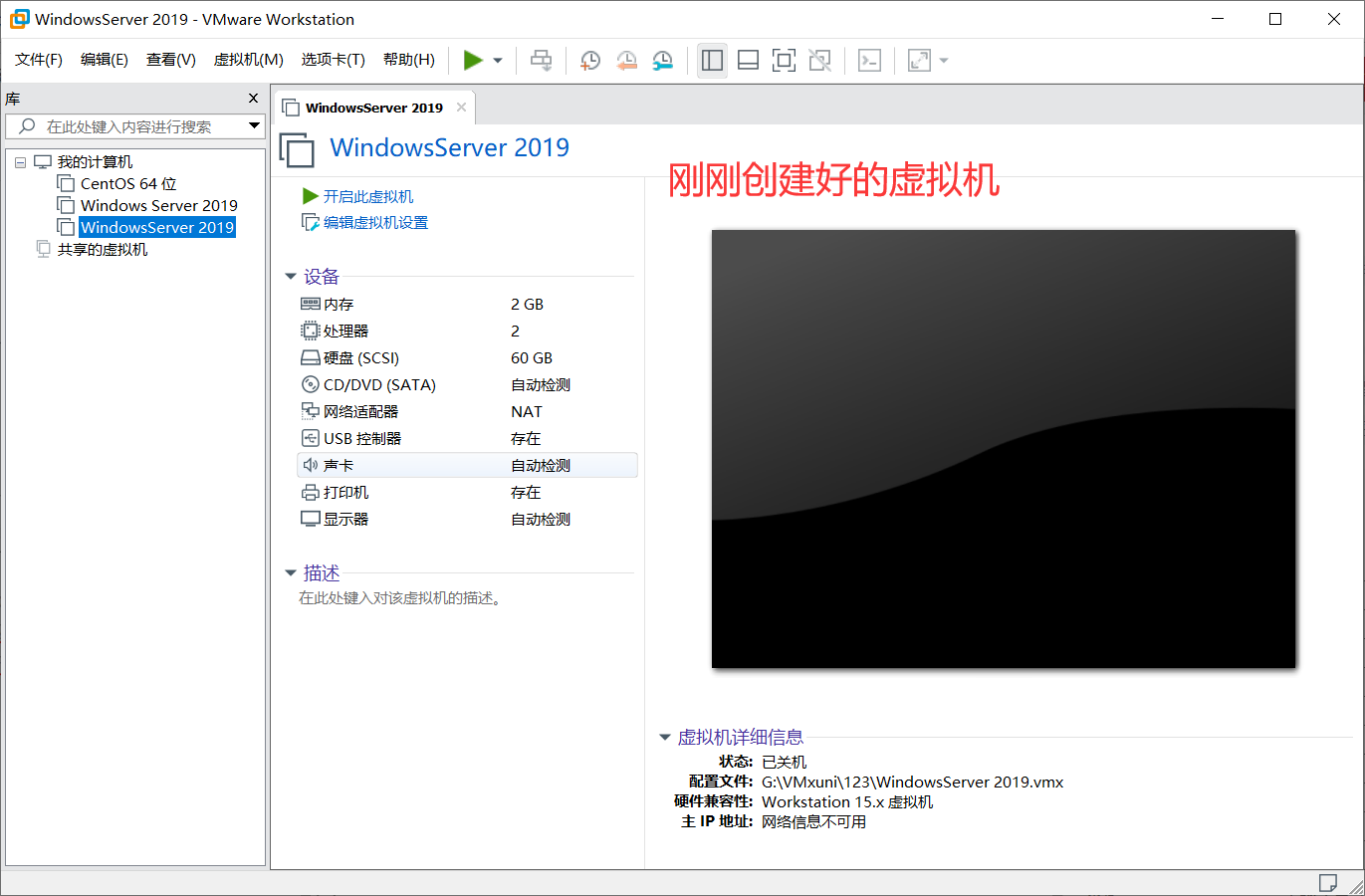Take a snapshot of this virtual machine
1365x896 pixels.
tap(590, 61)
